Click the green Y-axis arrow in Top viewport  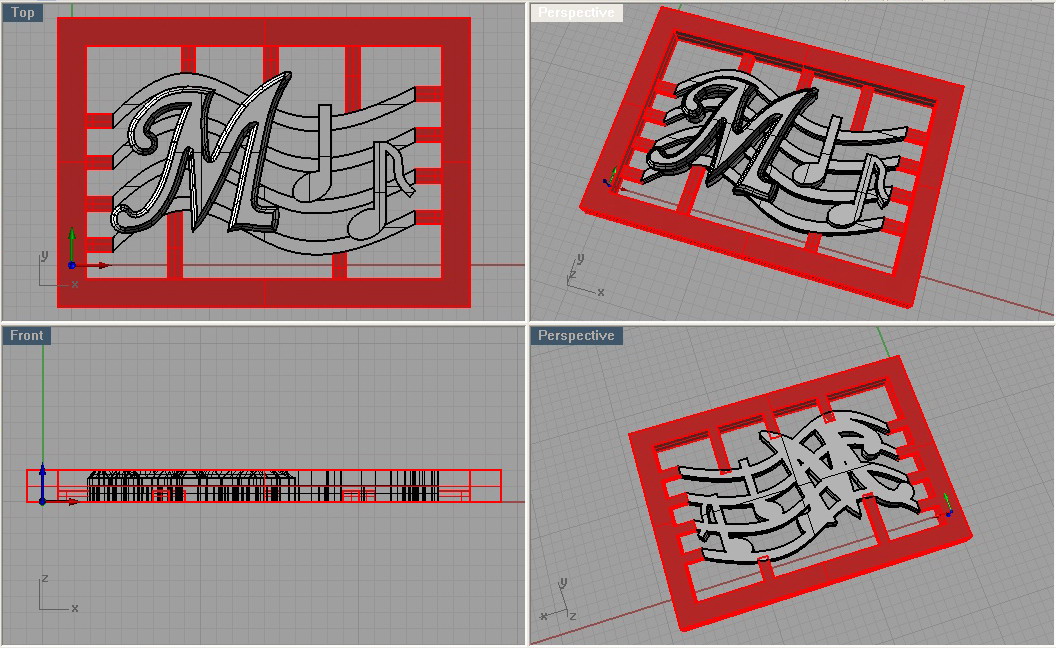(71, 236)
